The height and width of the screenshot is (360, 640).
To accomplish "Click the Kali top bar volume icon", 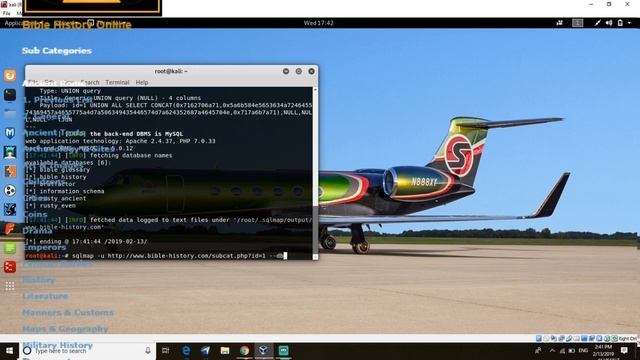I will point(609,23).
